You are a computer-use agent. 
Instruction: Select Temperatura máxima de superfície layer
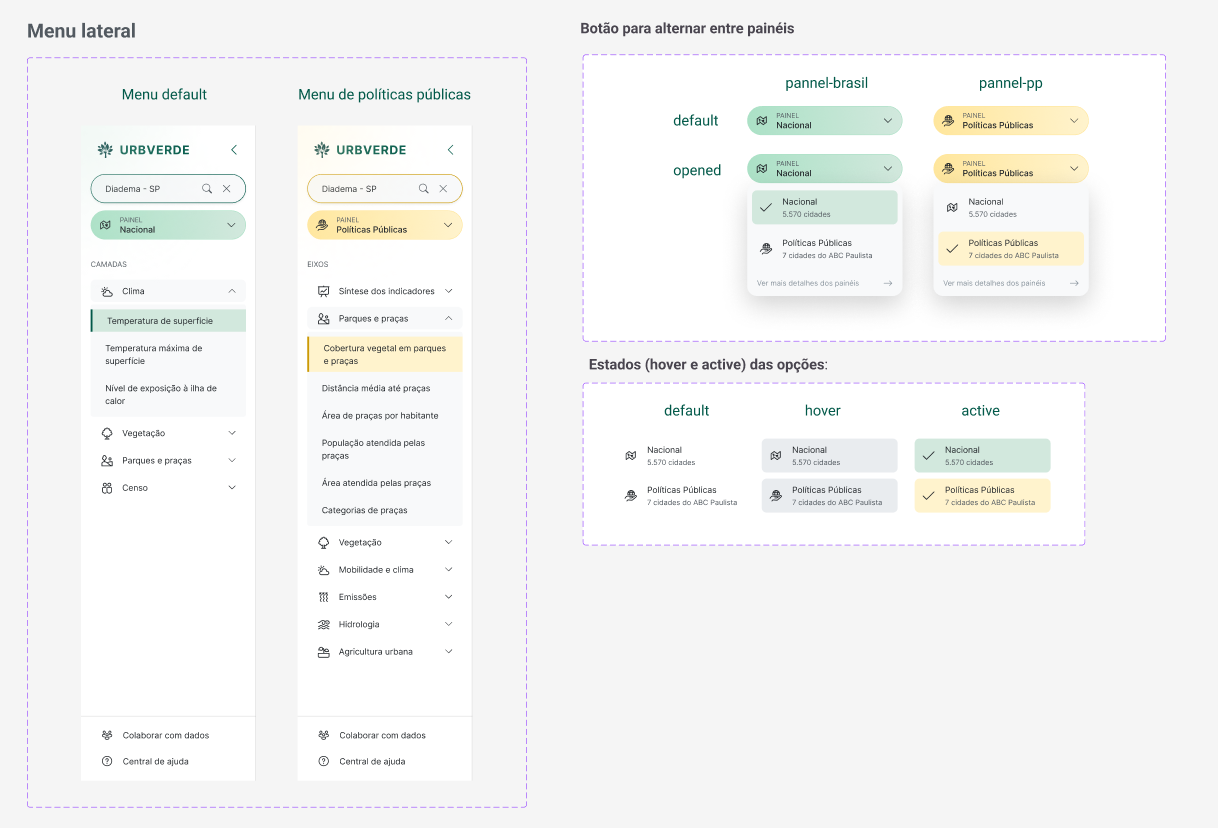[154, 354]
